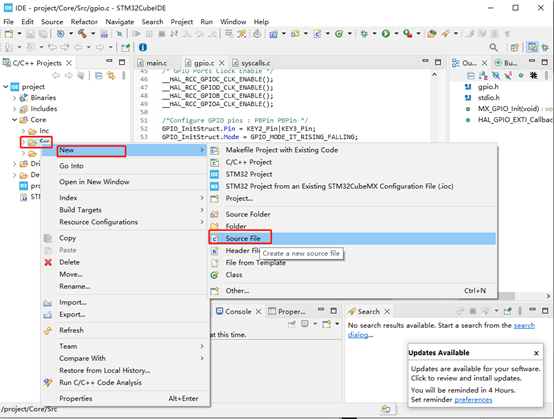The width and height of the screenshot is (554, 419).
Task: Click the Collapse All icon in Projects panel
Action: (99, 75)
